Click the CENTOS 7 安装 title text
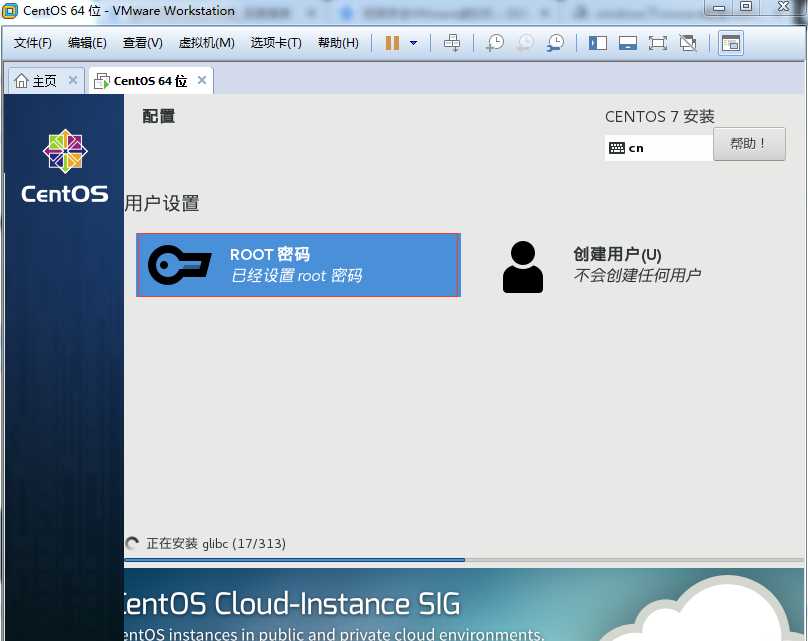The image size is (808, 641). click(660, 117)
